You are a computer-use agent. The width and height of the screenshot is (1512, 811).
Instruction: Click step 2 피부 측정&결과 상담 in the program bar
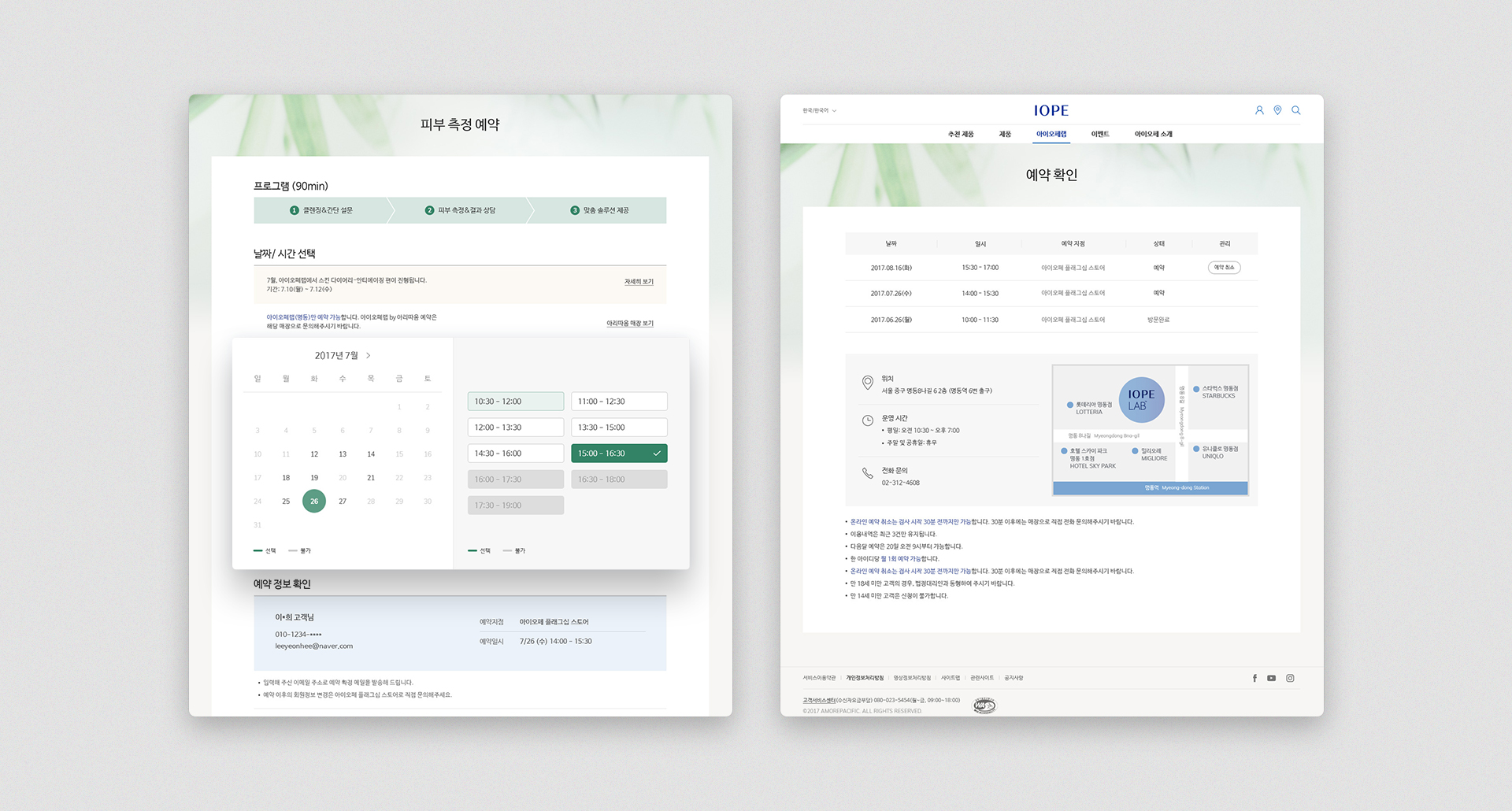click(461, 210)
